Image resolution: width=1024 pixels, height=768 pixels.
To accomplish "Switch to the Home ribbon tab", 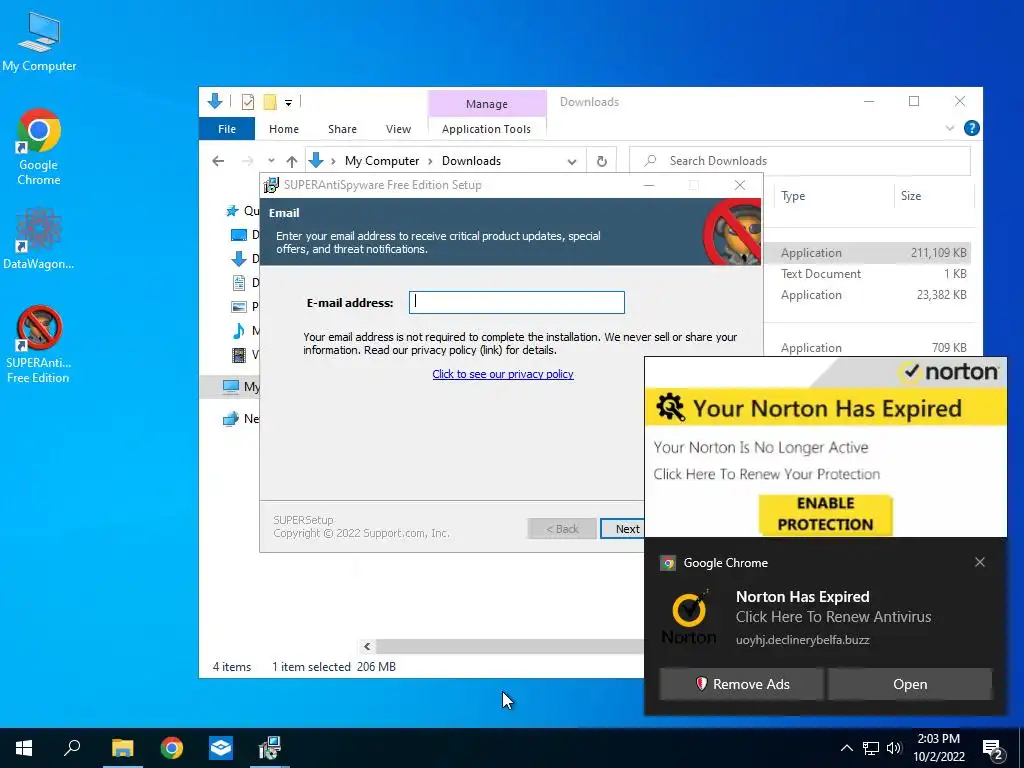I will (x=283, y=129).
